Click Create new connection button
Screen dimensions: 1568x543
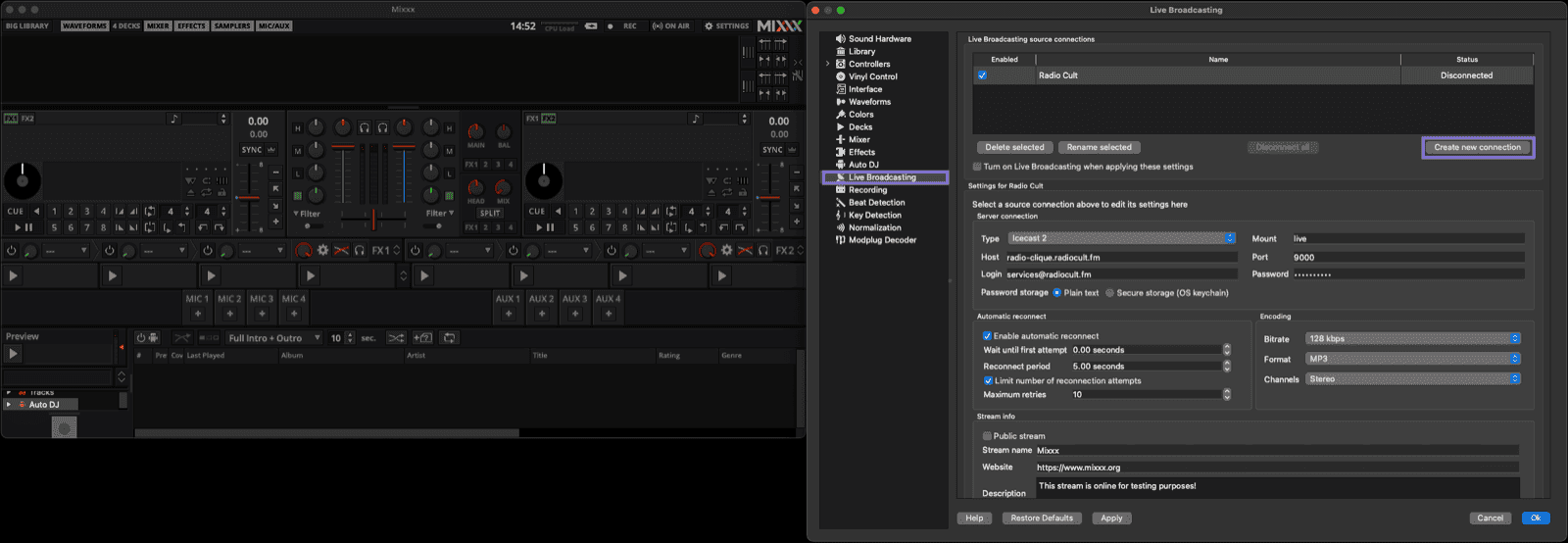click(1478, 147)
